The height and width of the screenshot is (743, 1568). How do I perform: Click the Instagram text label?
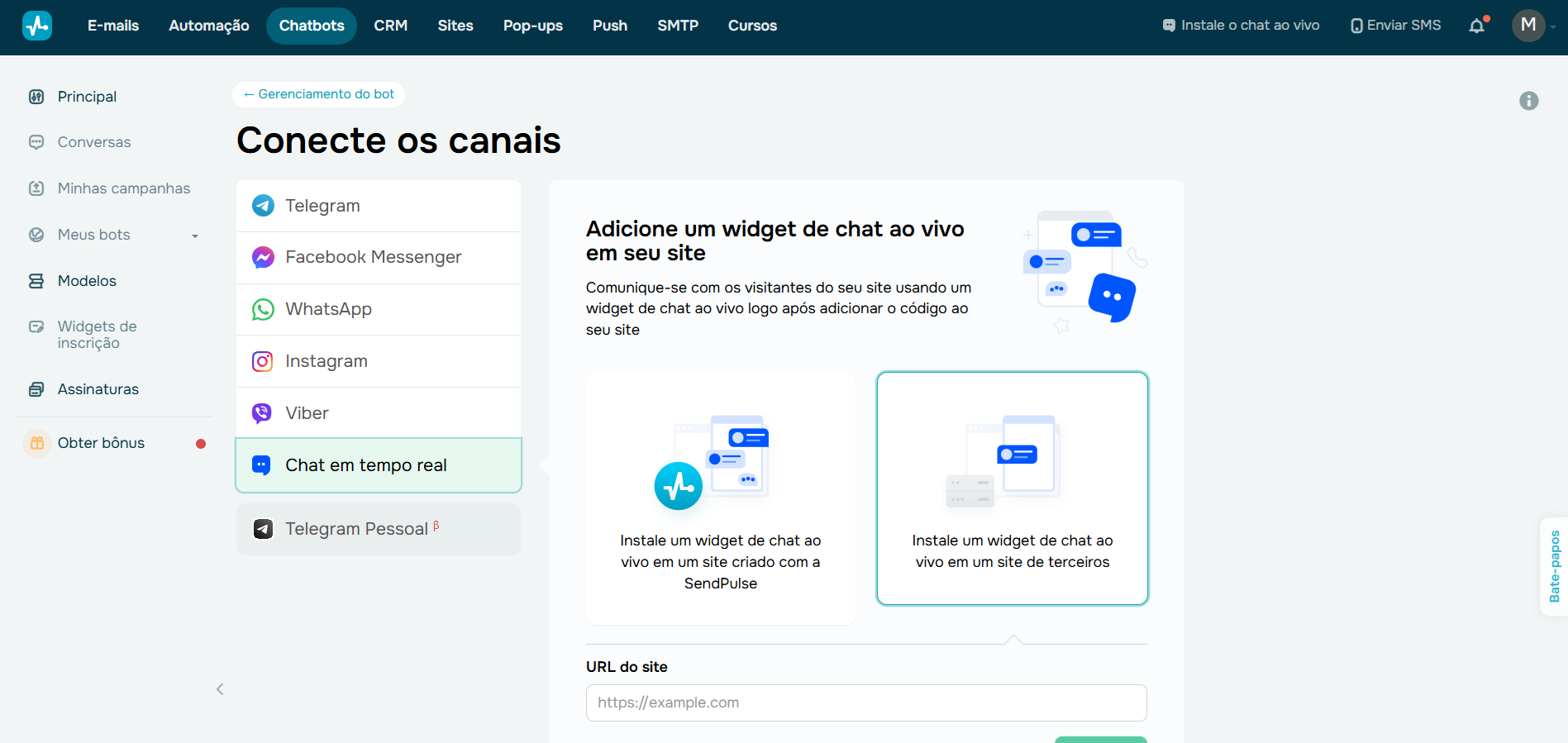coord(326,361)
